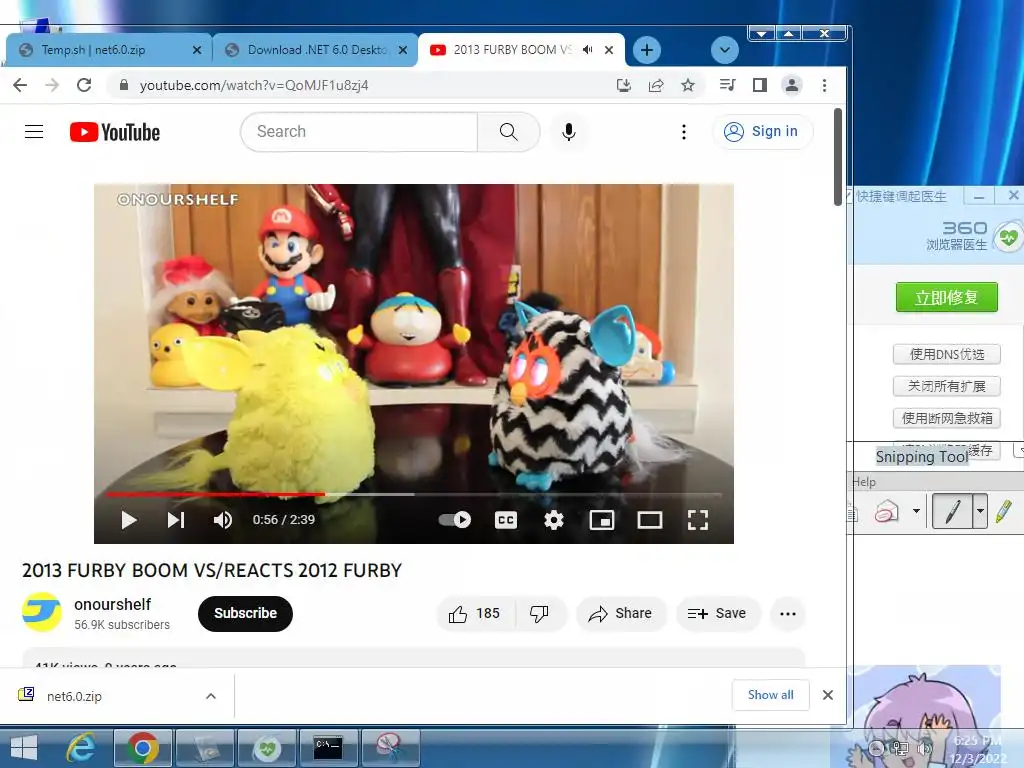This screenshot has height=768, width=1024.
Task: Open a new browser tab
Action: (x=647, y=50)
